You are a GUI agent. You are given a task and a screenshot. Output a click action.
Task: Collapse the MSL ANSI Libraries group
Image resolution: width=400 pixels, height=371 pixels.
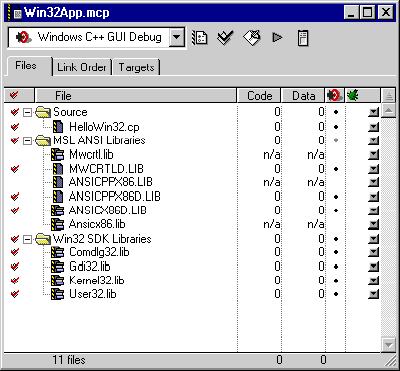pos(28,141)
